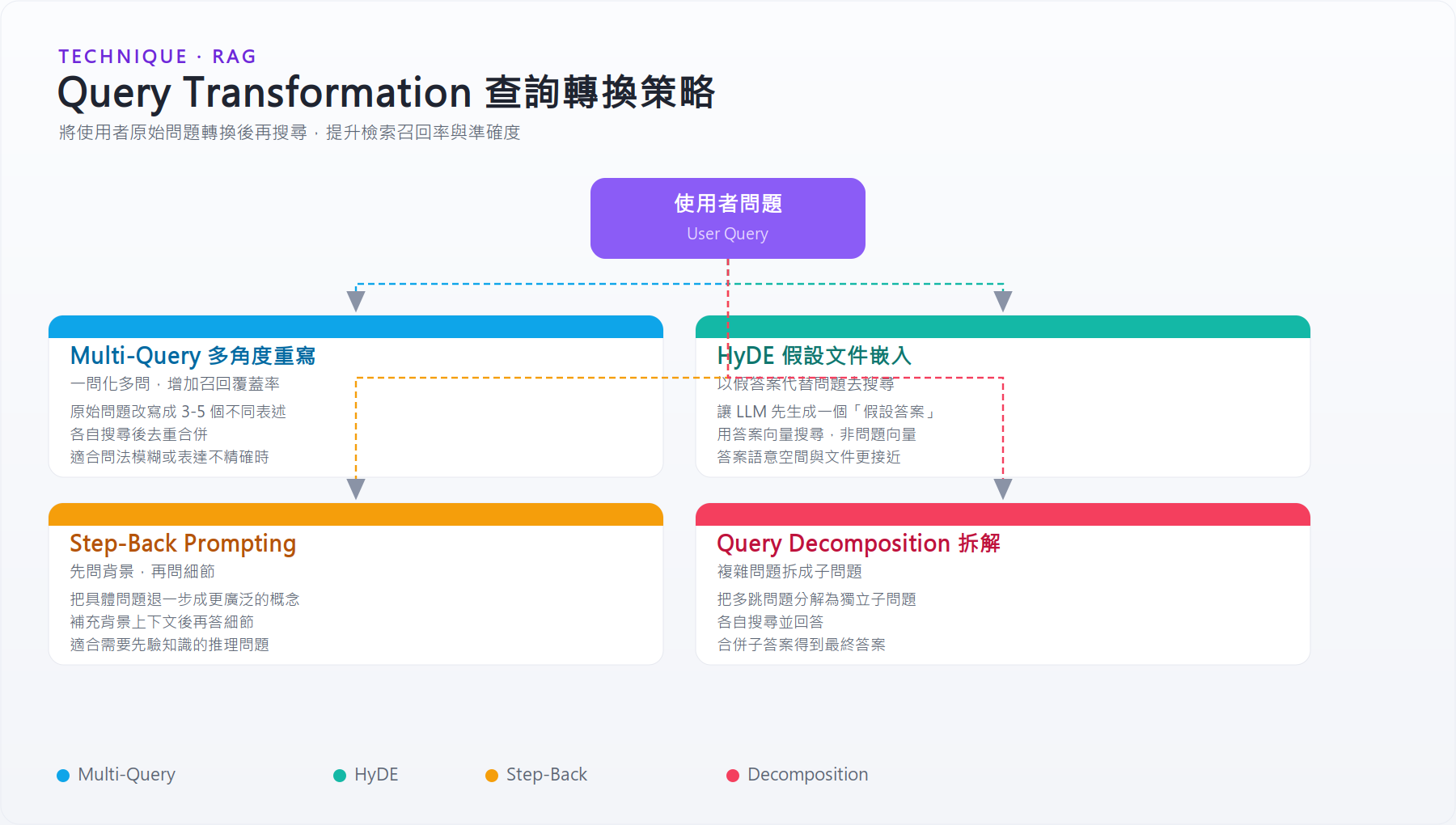Select the Multi-Query 多角度重寫 card heading

(193, 356)
